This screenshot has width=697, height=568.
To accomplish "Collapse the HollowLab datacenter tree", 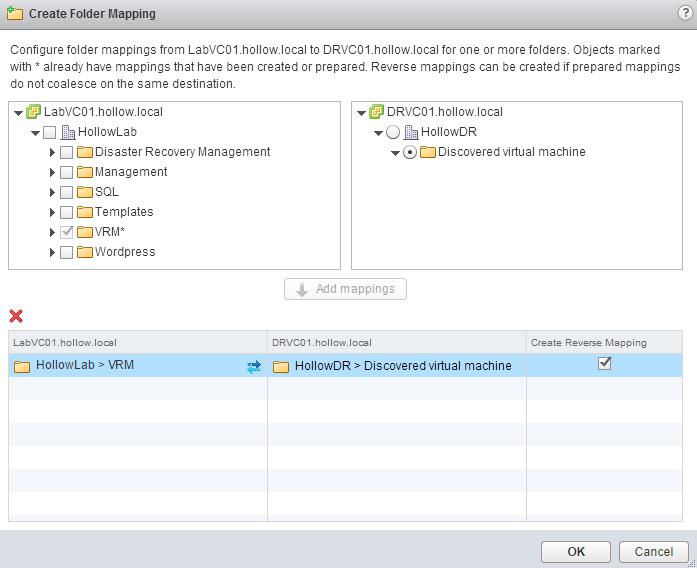I will (35, 132).
